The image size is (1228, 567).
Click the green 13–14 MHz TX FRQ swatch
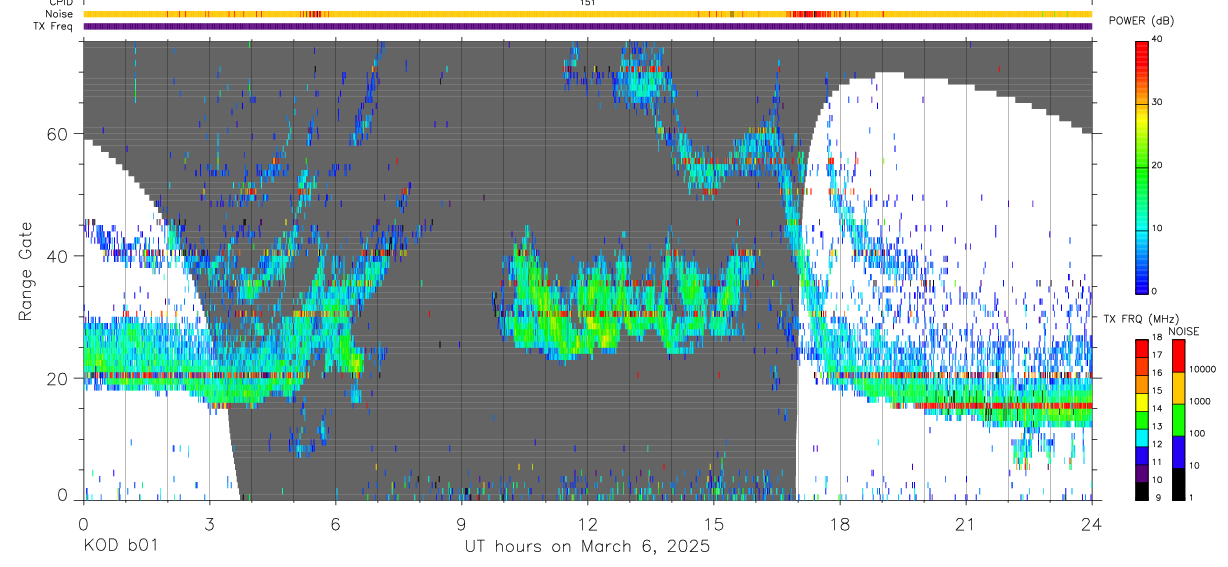1141,419
